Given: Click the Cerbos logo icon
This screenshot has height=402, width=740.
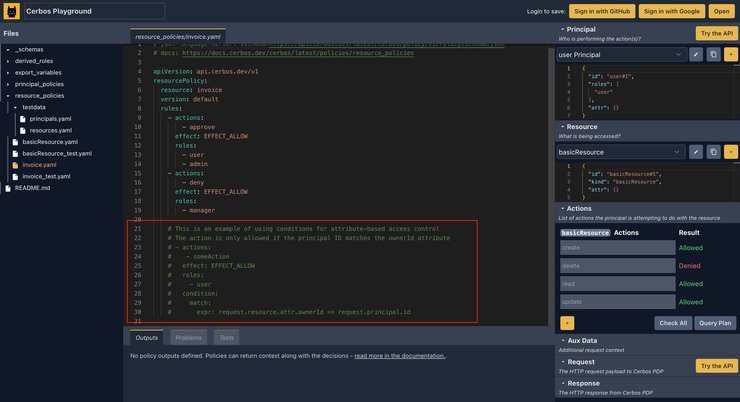Looking at the screenshot, I should click(11, 11).
